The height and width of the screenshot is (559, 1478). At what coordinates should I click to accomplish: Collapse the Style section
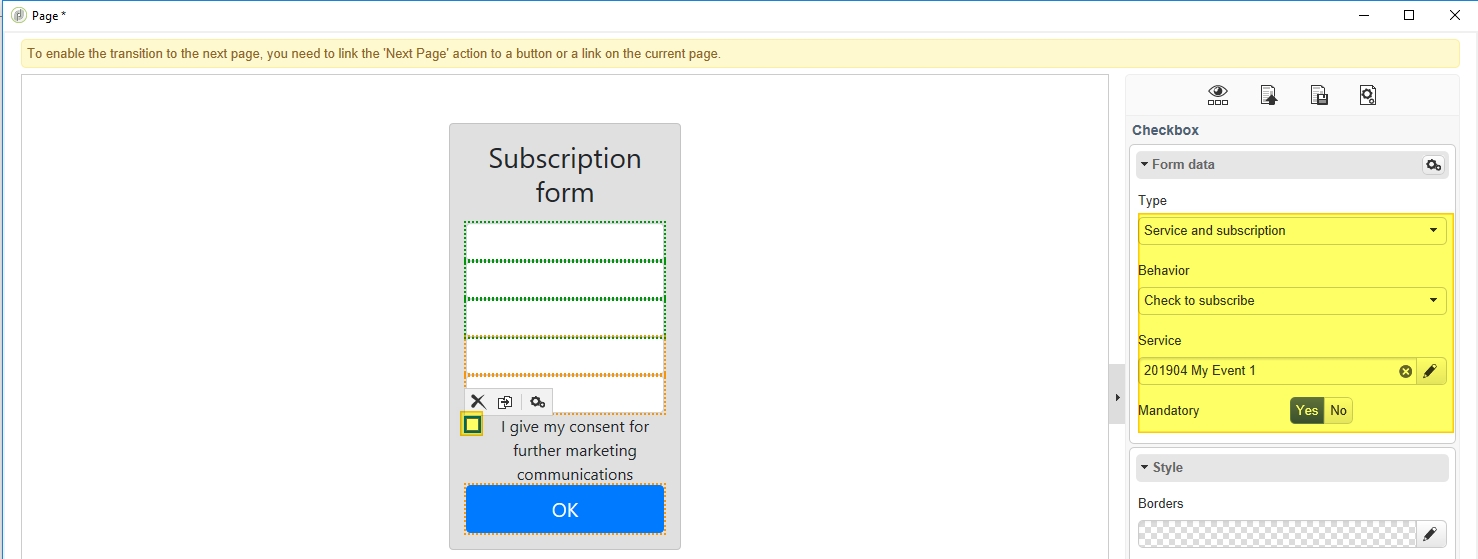pyautogui.click(x=1145, y=467)
